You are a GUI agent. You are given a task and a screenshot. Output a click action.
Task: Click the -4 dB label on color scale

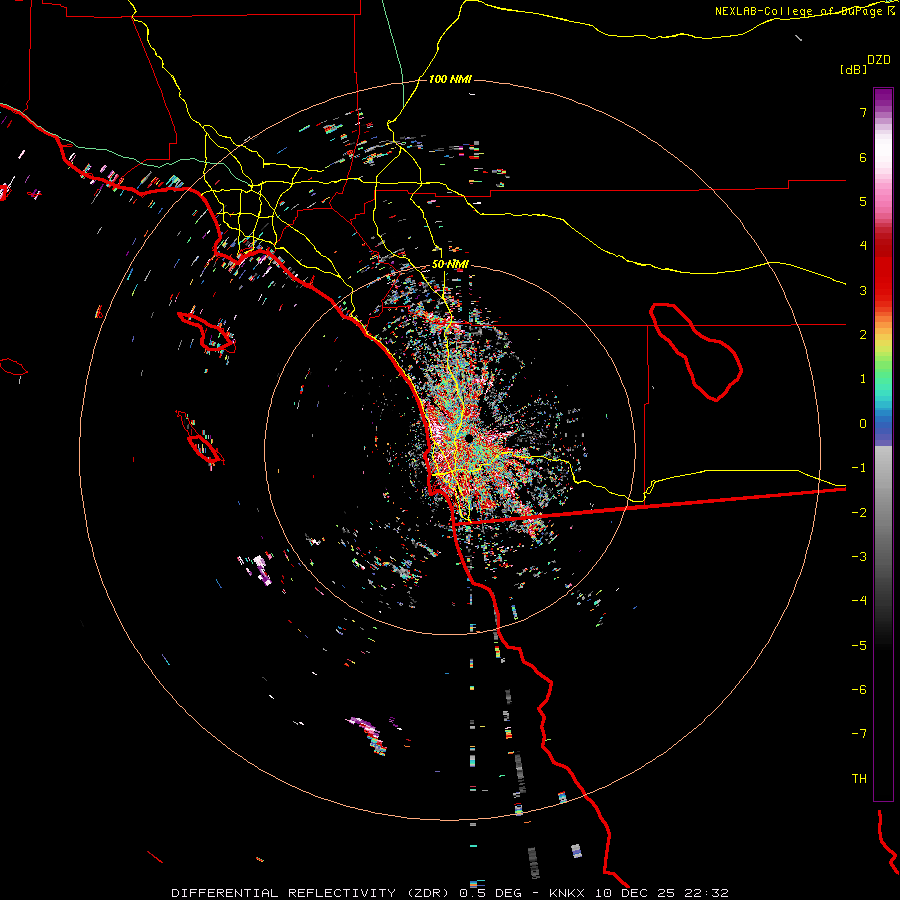click(x=859, y=601)
